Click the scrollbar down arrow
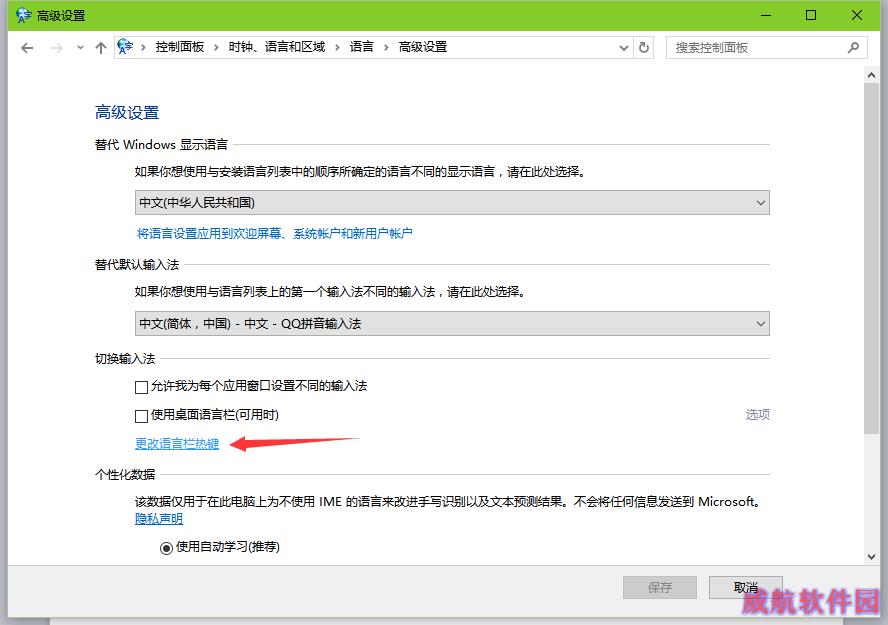The image size is (888, 625). (872, 556)
